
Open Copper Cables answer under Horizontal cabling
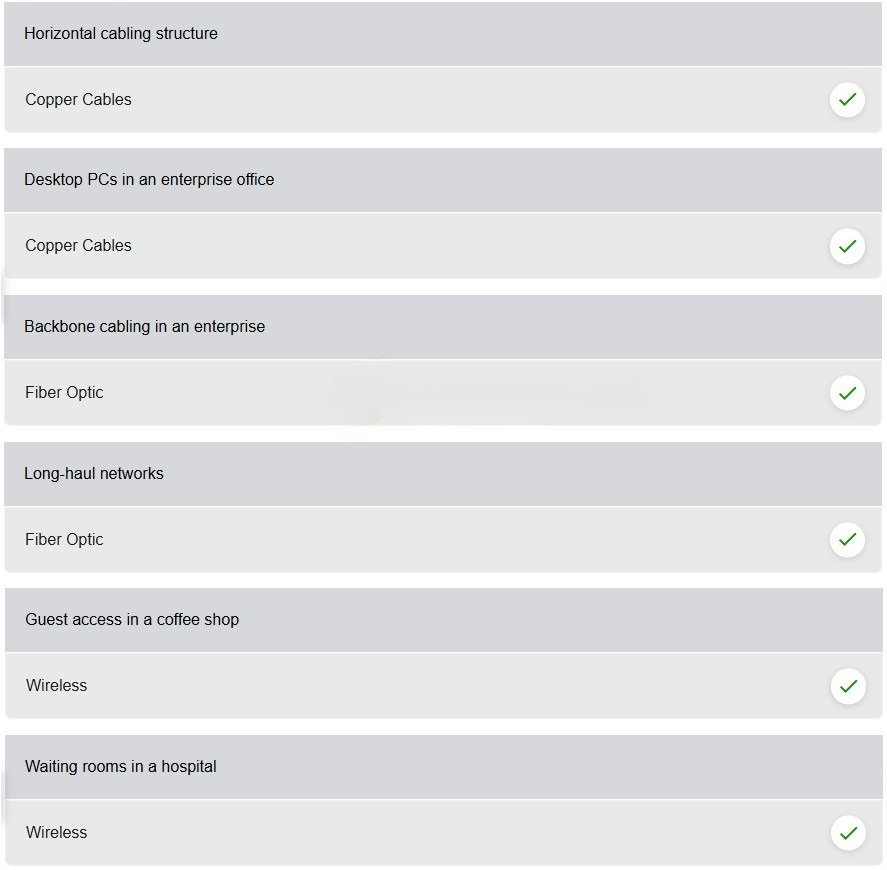coord(443,100)
